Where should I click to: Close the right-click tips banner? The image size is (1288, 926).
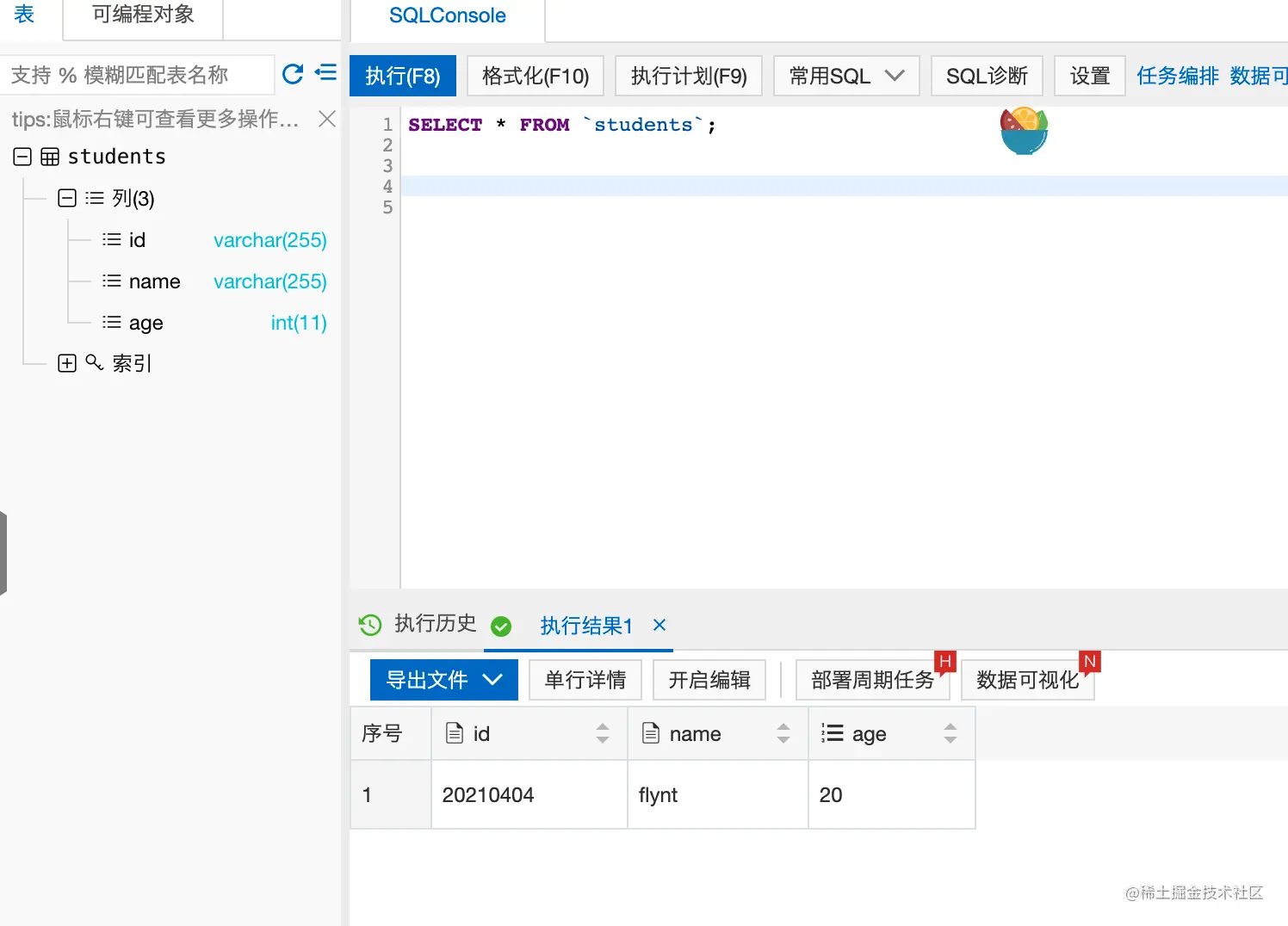coord(327,119)
